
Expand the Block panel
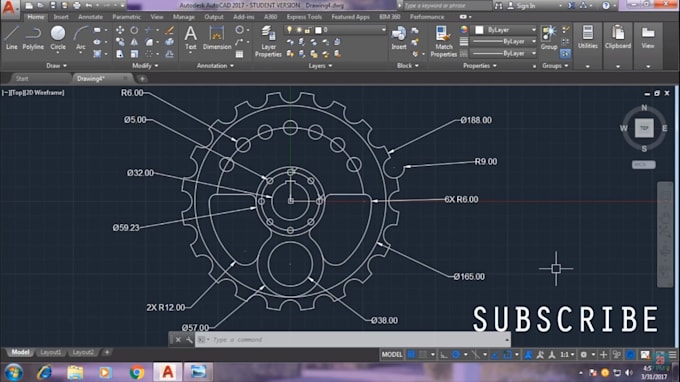408,66
